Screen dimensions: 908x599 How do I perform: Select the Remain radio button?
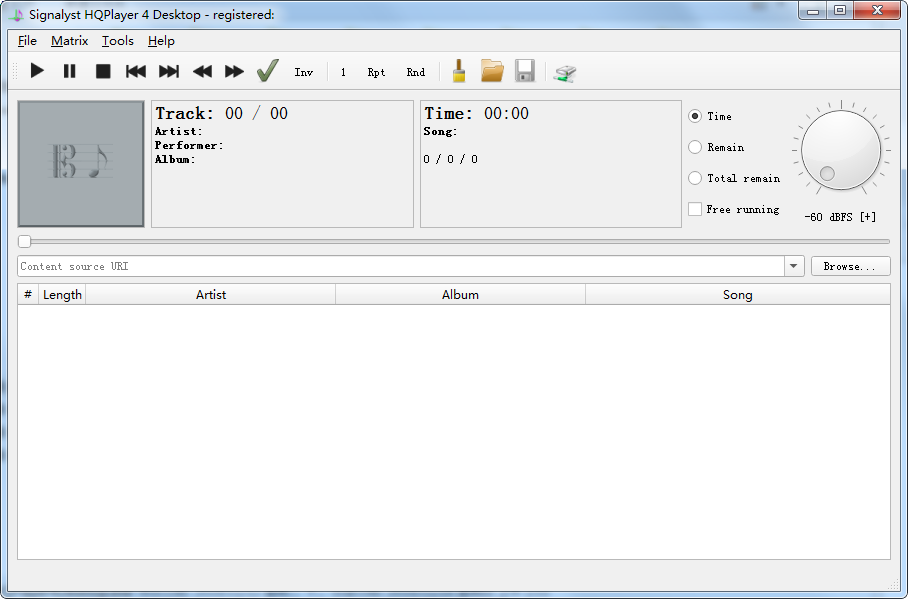click(695, 147)
